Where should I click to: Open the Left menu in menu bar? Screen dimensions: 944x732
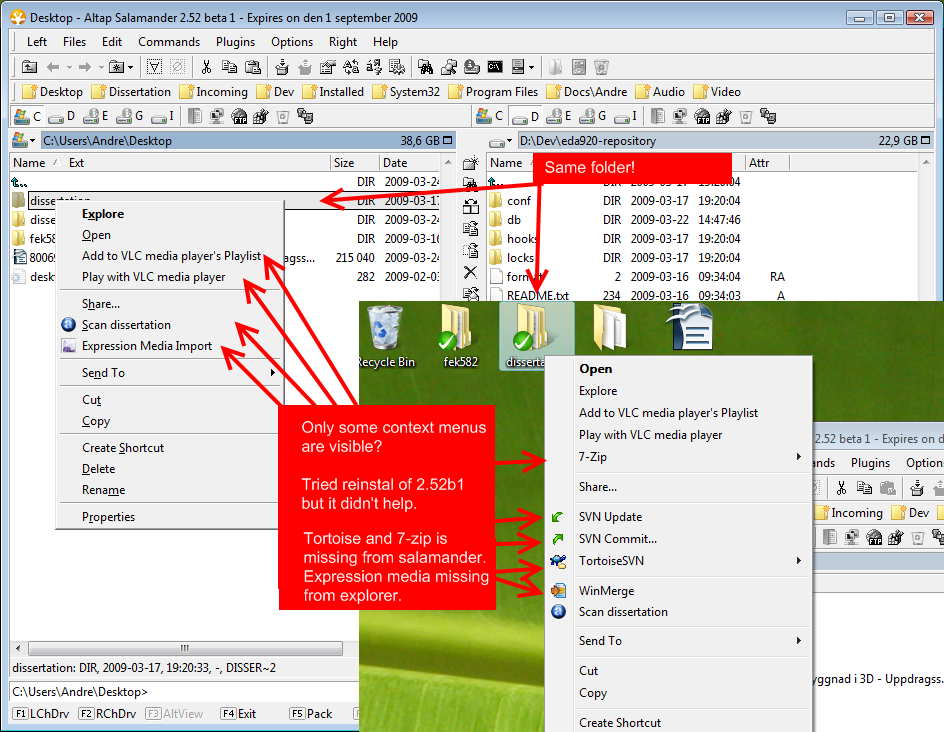click(x=37, y=42)
